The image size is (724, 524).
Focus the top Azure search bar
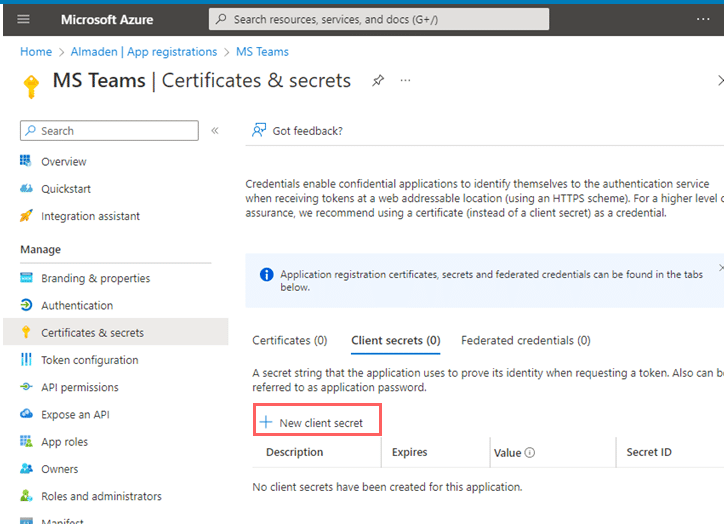[378, 19]
